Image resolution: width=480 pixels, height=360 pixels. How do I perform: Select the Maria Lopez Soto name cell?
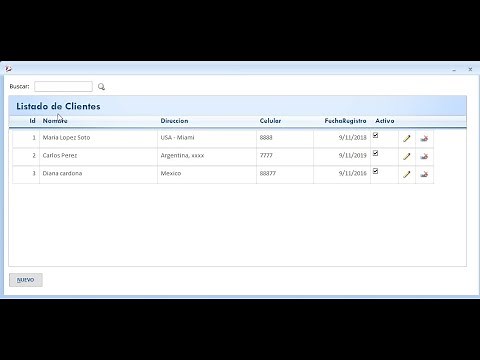point(98,139)
